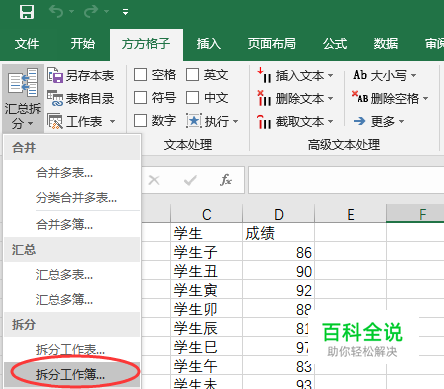The image size is (444, 389).
Task: Click the cell with value 86
Action: coord(278,252)
